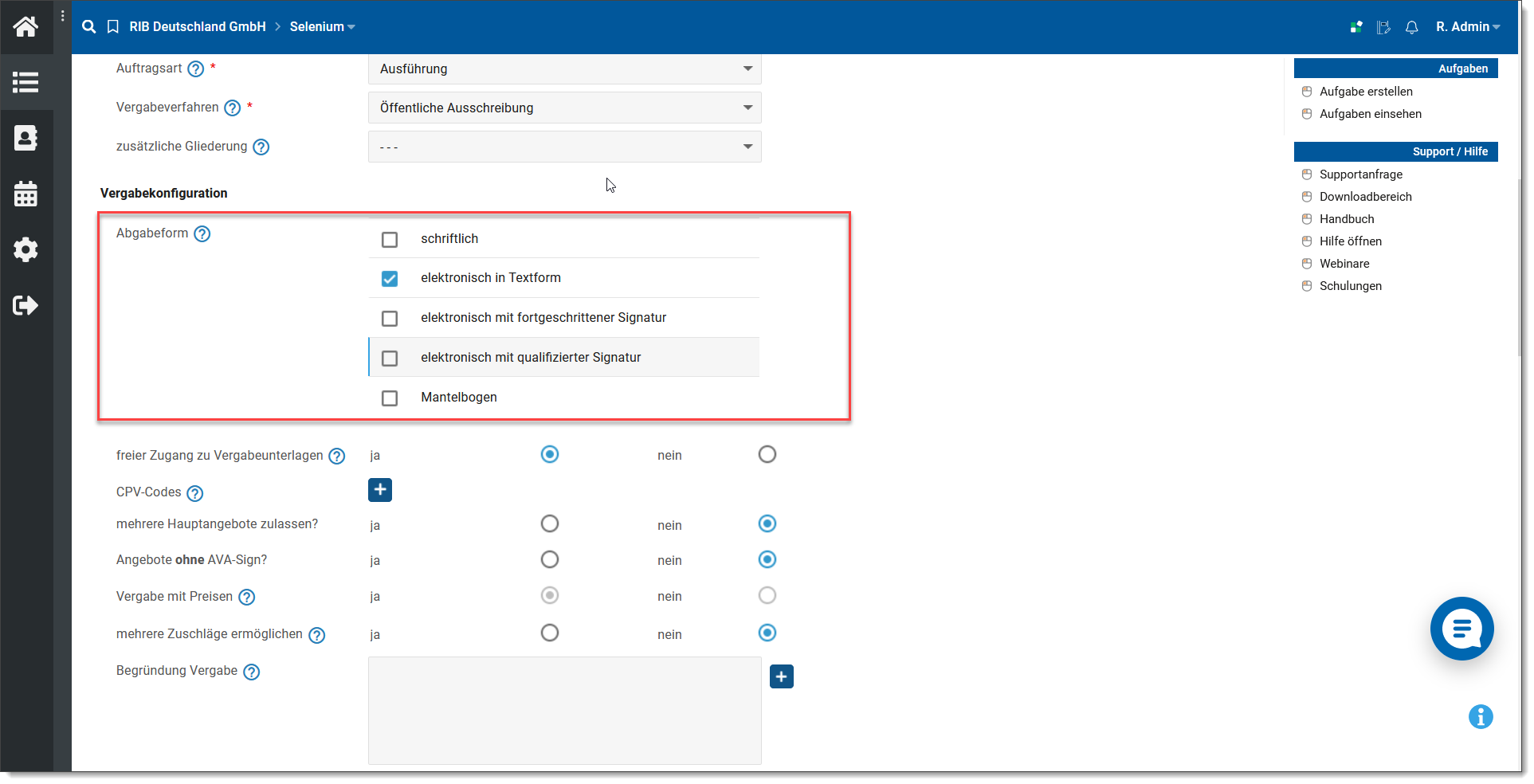Click Aufgabe erstellen link
The image size is (1534, 784).
(x=1366, y=92)
